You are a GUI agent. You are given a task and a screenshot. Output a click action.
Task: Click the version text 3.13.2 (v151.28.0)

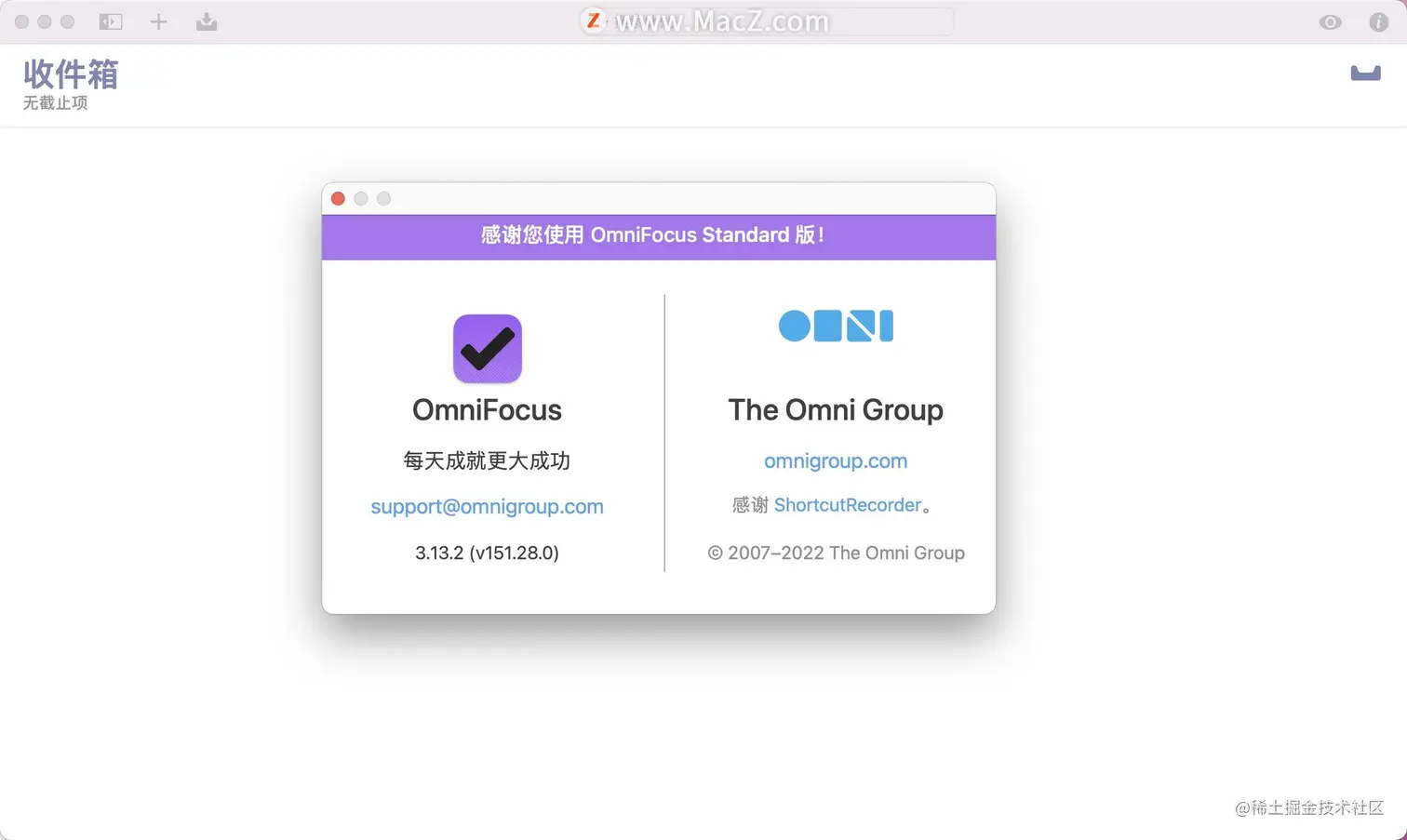pos(487,553)
